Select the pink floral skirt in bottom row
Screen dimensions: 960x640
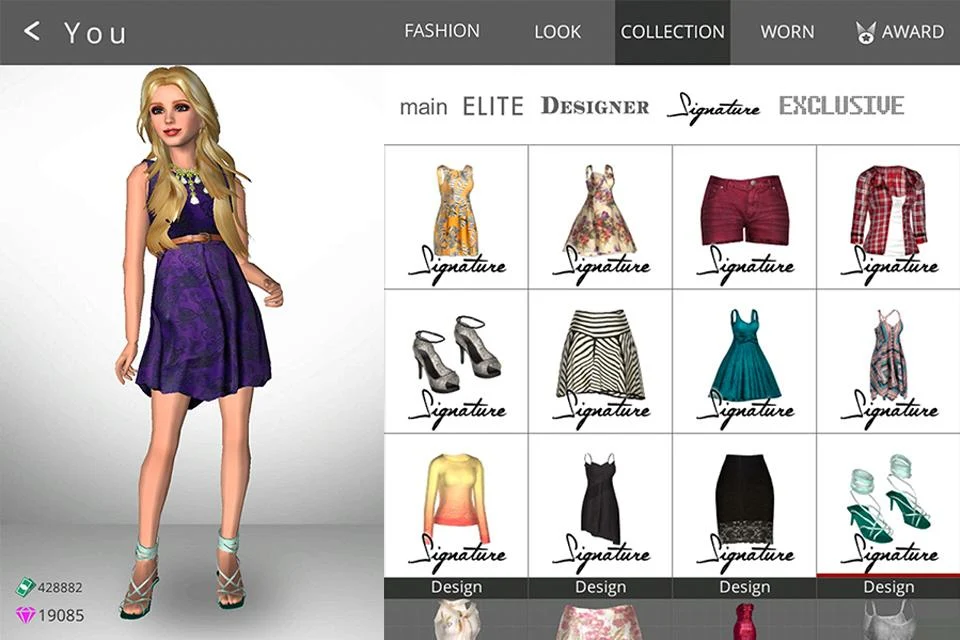600,621
